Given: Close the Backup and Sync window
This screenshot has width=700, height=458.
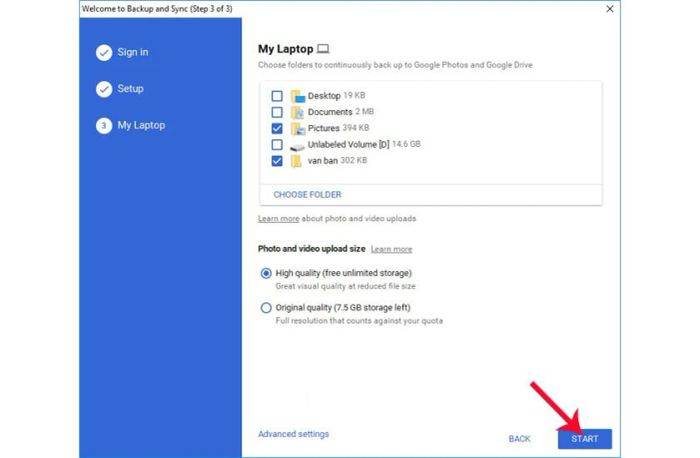Looking at the screenshot, I should [610, 9].
